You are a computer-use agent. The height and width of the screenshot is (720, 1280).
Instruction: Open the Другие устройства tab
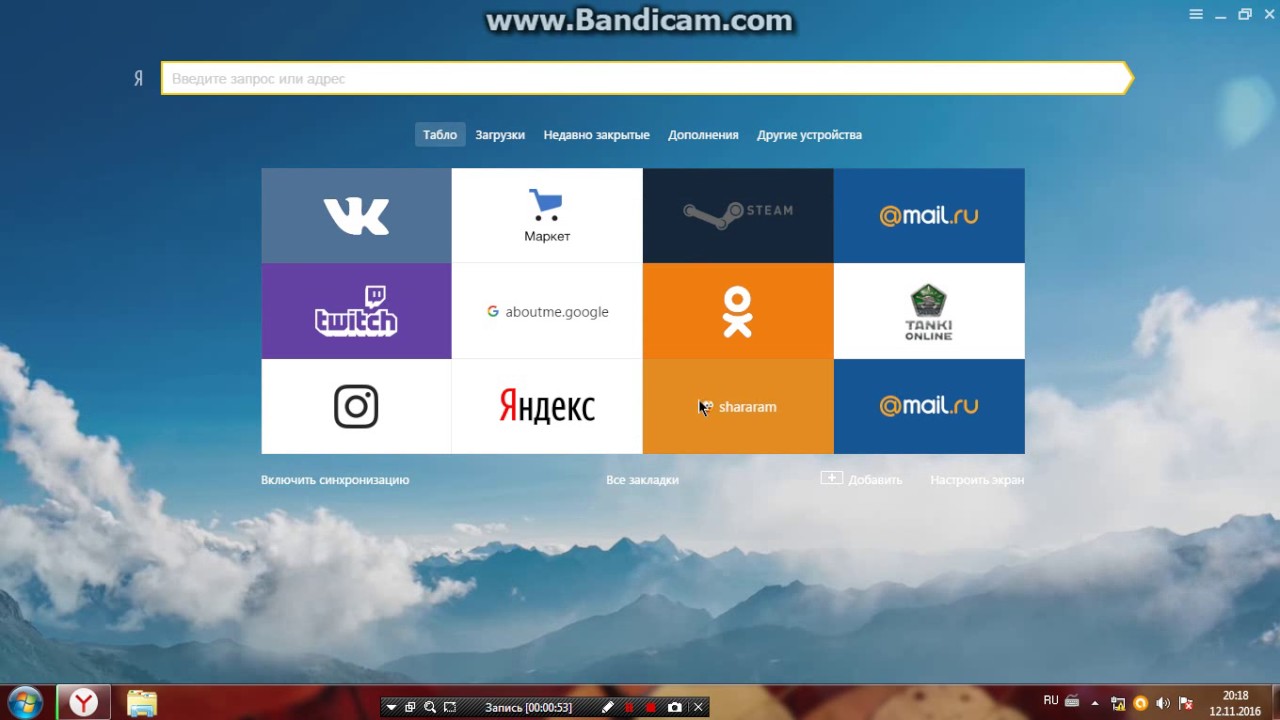tap(809, 135)
